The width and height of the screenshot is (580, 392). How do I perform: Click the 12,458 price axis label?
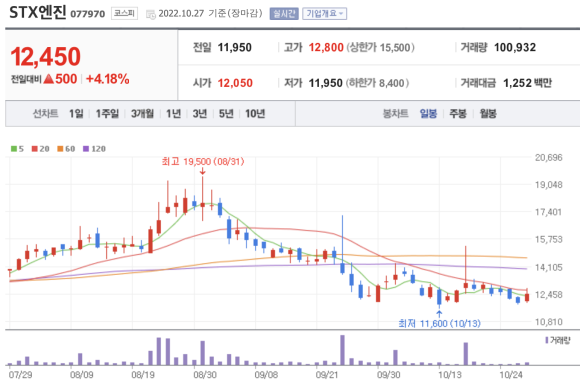click(549, 295)
